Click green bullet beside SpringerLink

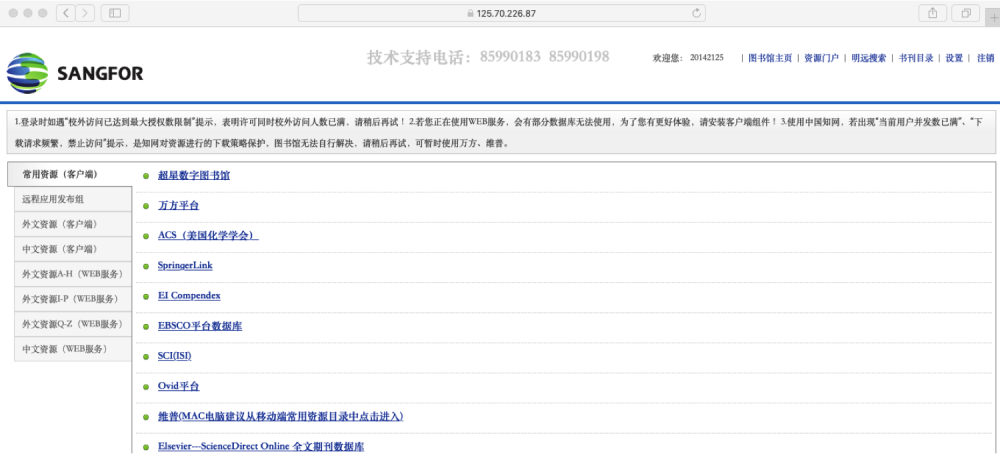point(146,266)
